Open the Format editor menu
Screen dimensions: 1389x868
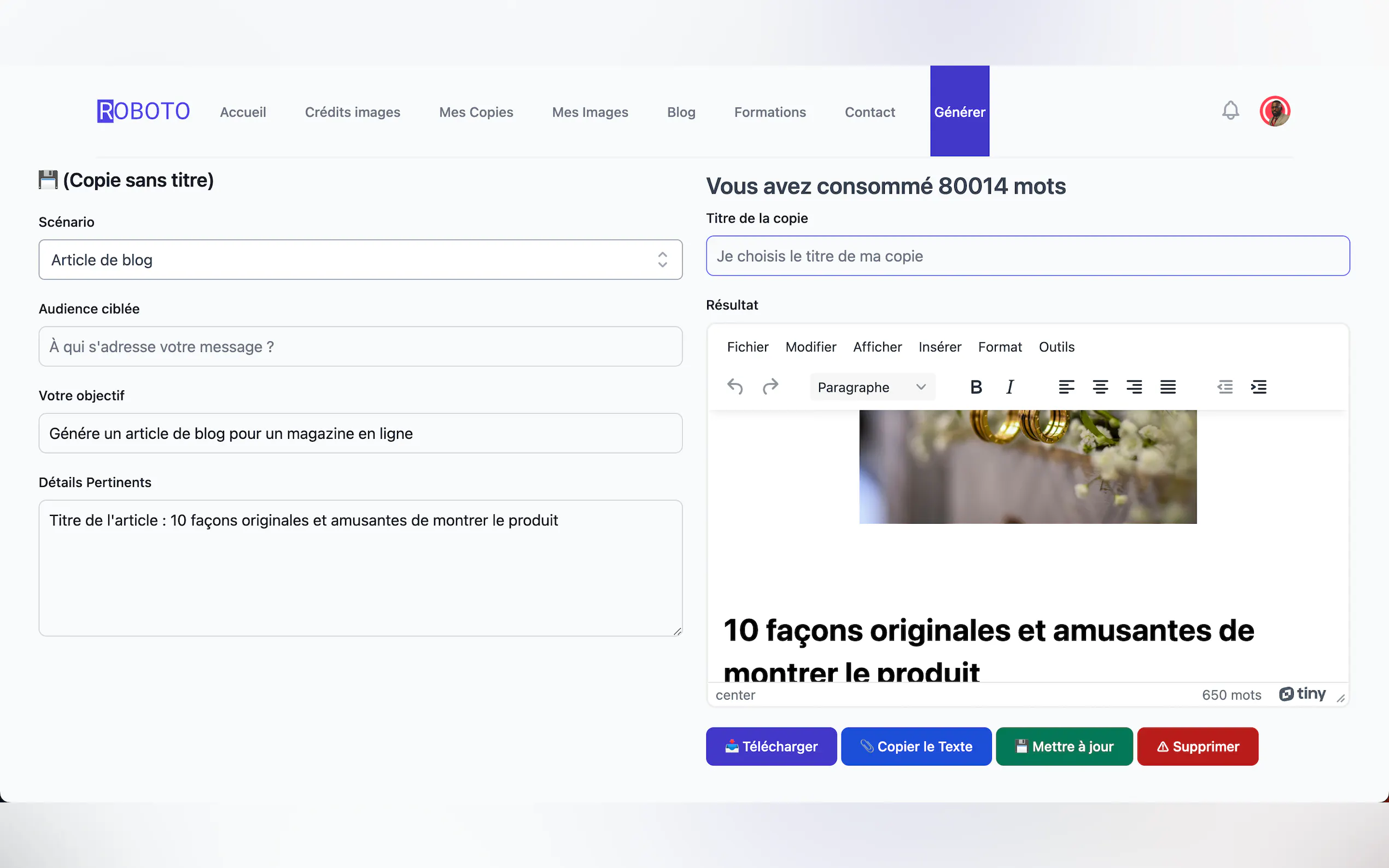click(1000, 347)
